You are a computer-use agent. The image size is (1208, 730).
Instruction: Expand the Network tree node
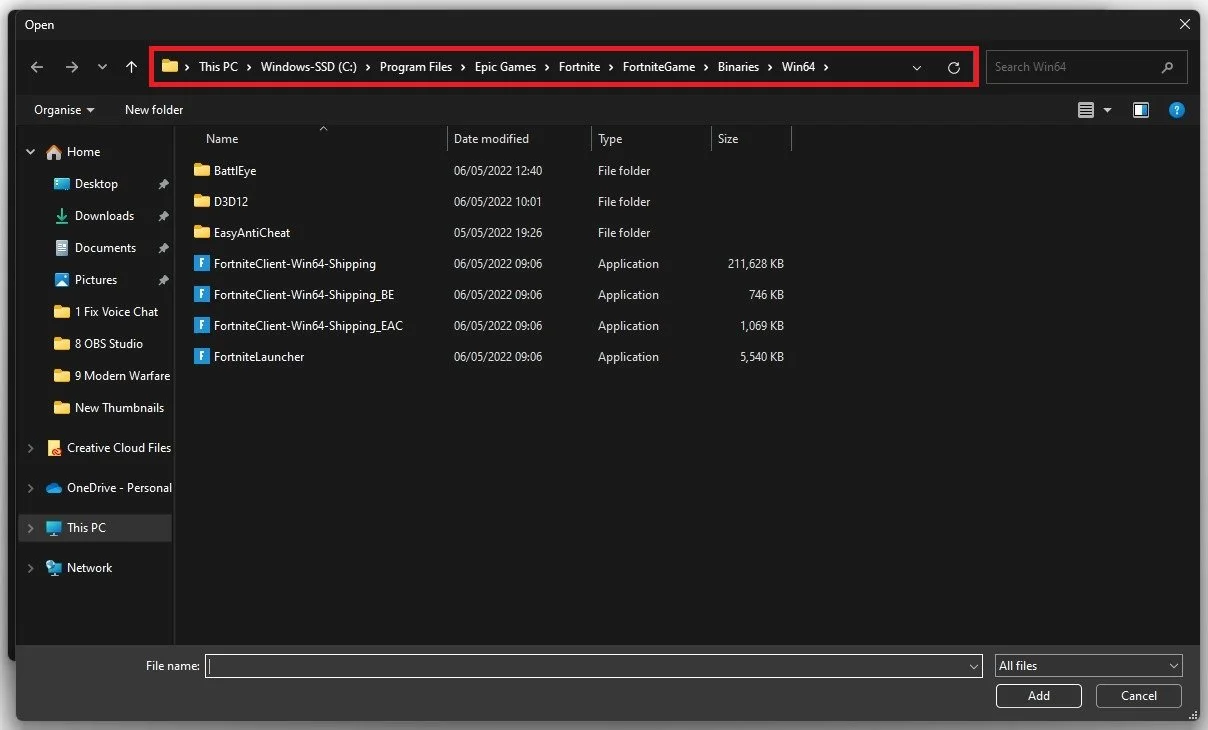30,568
